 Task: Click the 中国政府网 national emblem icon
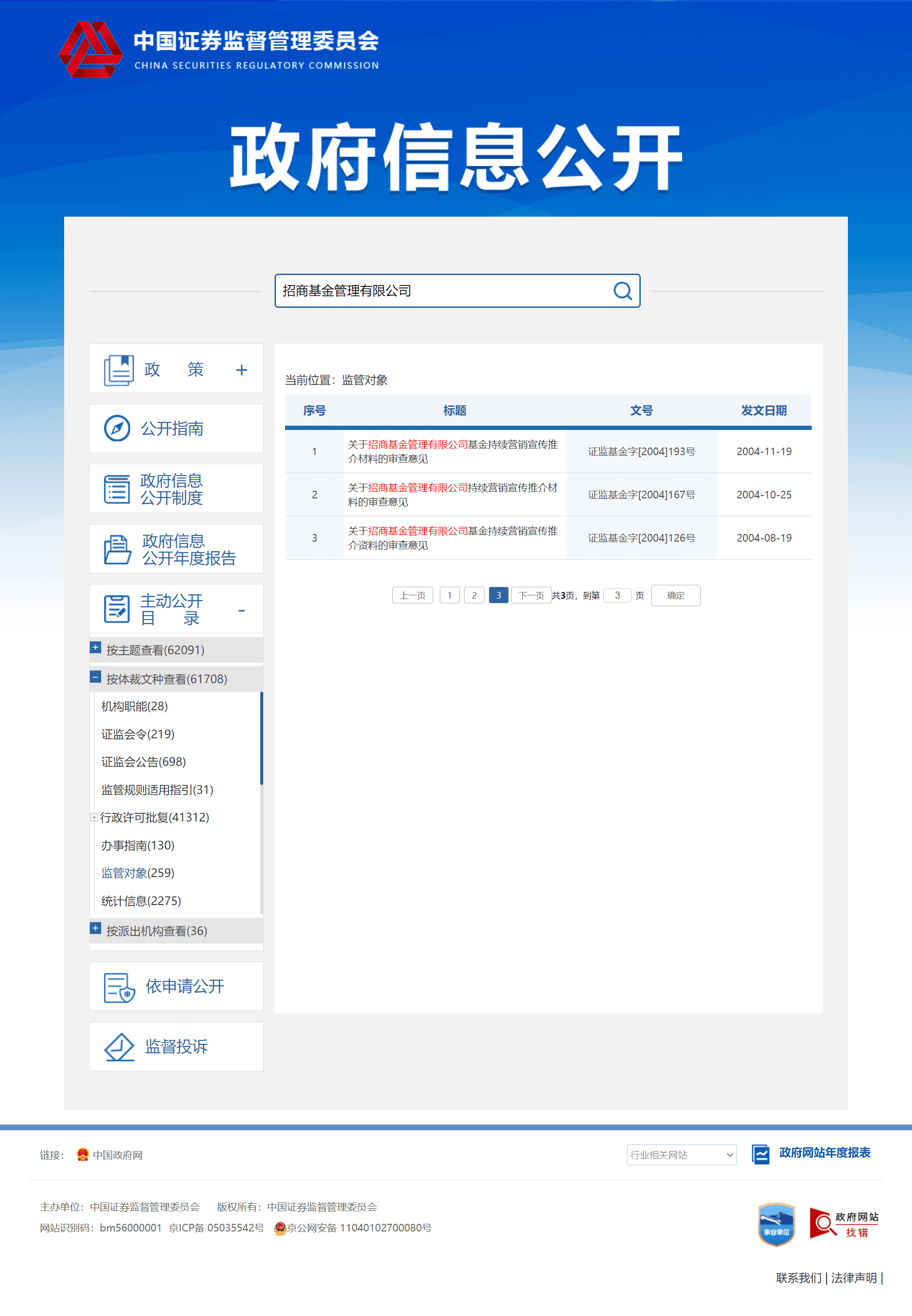(x=83, y=1154)
